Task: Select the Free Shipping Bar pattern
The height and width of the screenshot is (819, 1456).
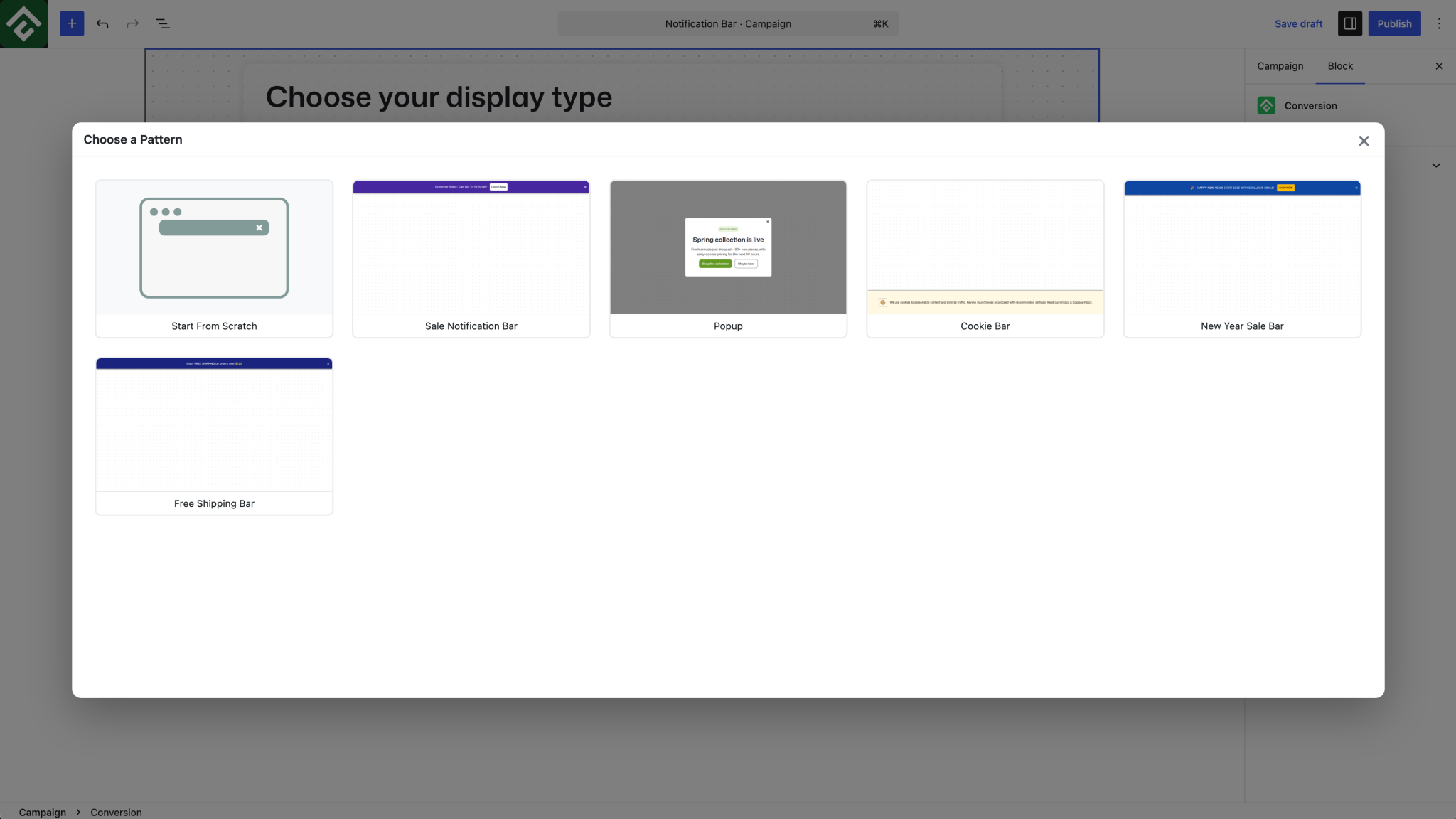Action: coord(214,436)
